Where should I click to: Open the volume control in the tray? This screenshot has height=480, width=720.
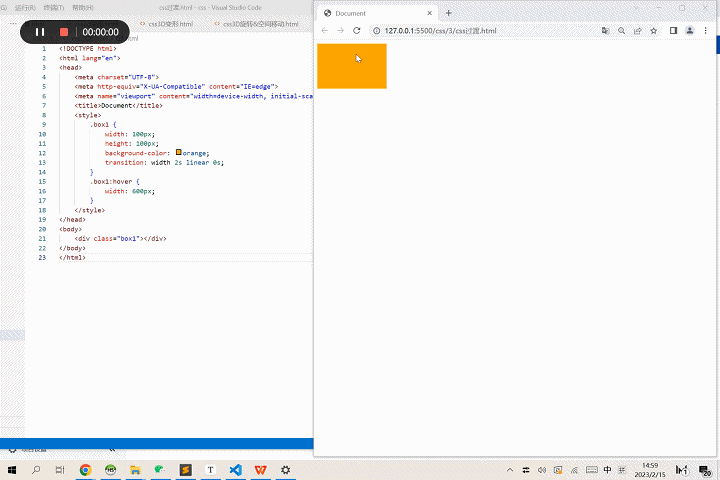point(542,470)
